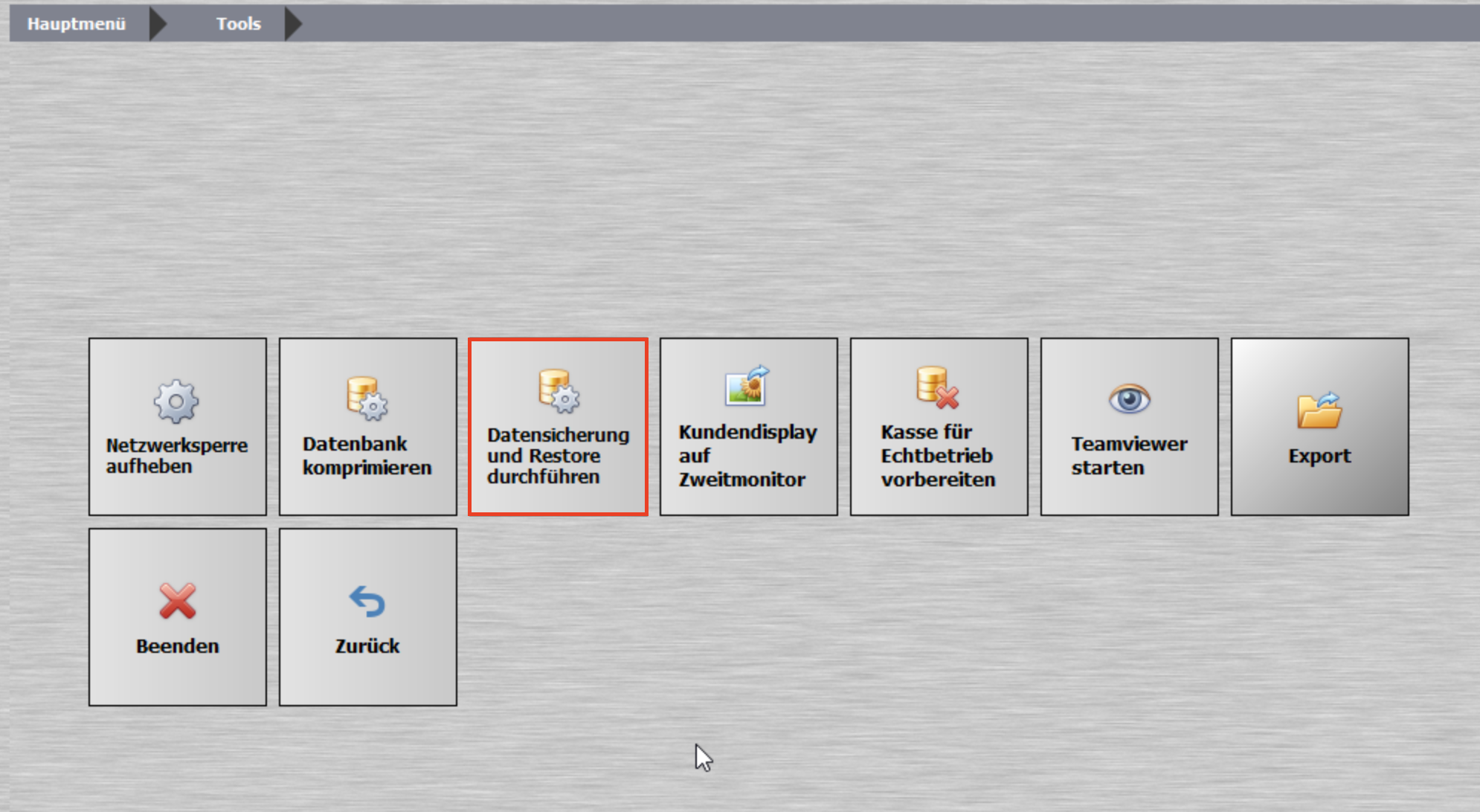Click the Kasse für Echtbetrieb database-delete icon
The width and height of the screenshot is (1480, 812).
937,387
